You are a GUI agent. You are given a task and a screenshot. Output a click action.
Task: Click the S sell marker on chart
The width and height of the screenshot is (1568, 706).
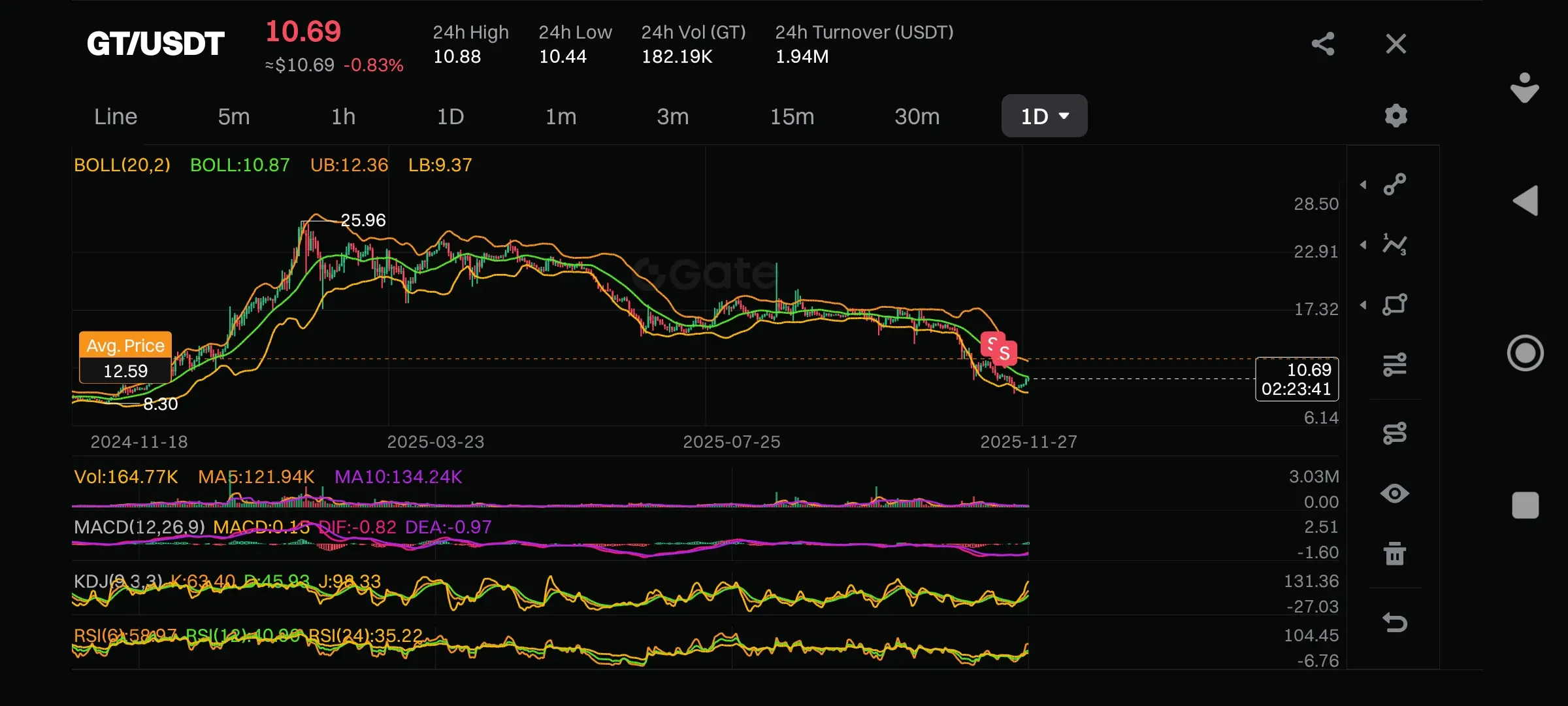1005,354
